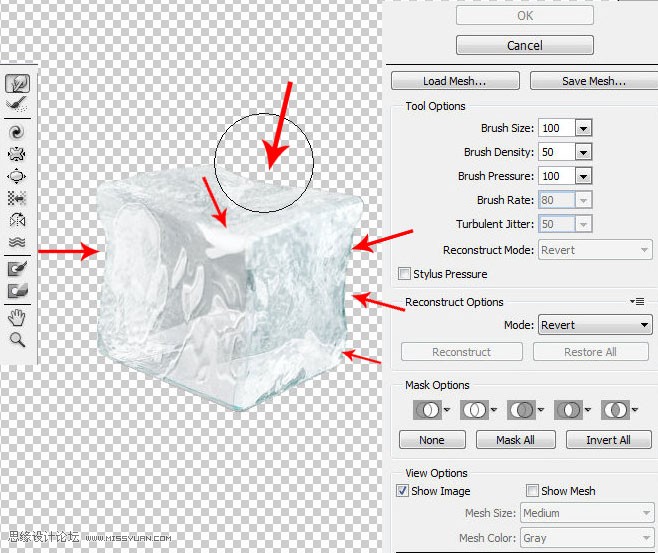Viewport: 658px width, 553px height.
Task: Click the Cancel button
Action: pos(525,45)
